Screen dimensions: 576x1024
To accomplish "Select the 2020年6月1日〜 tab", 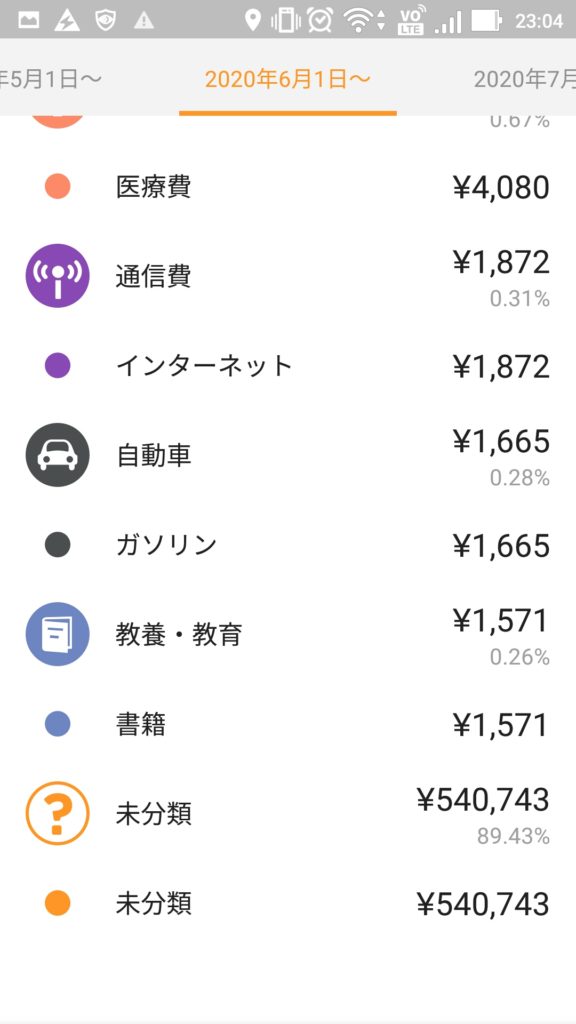I will [287, 80].
